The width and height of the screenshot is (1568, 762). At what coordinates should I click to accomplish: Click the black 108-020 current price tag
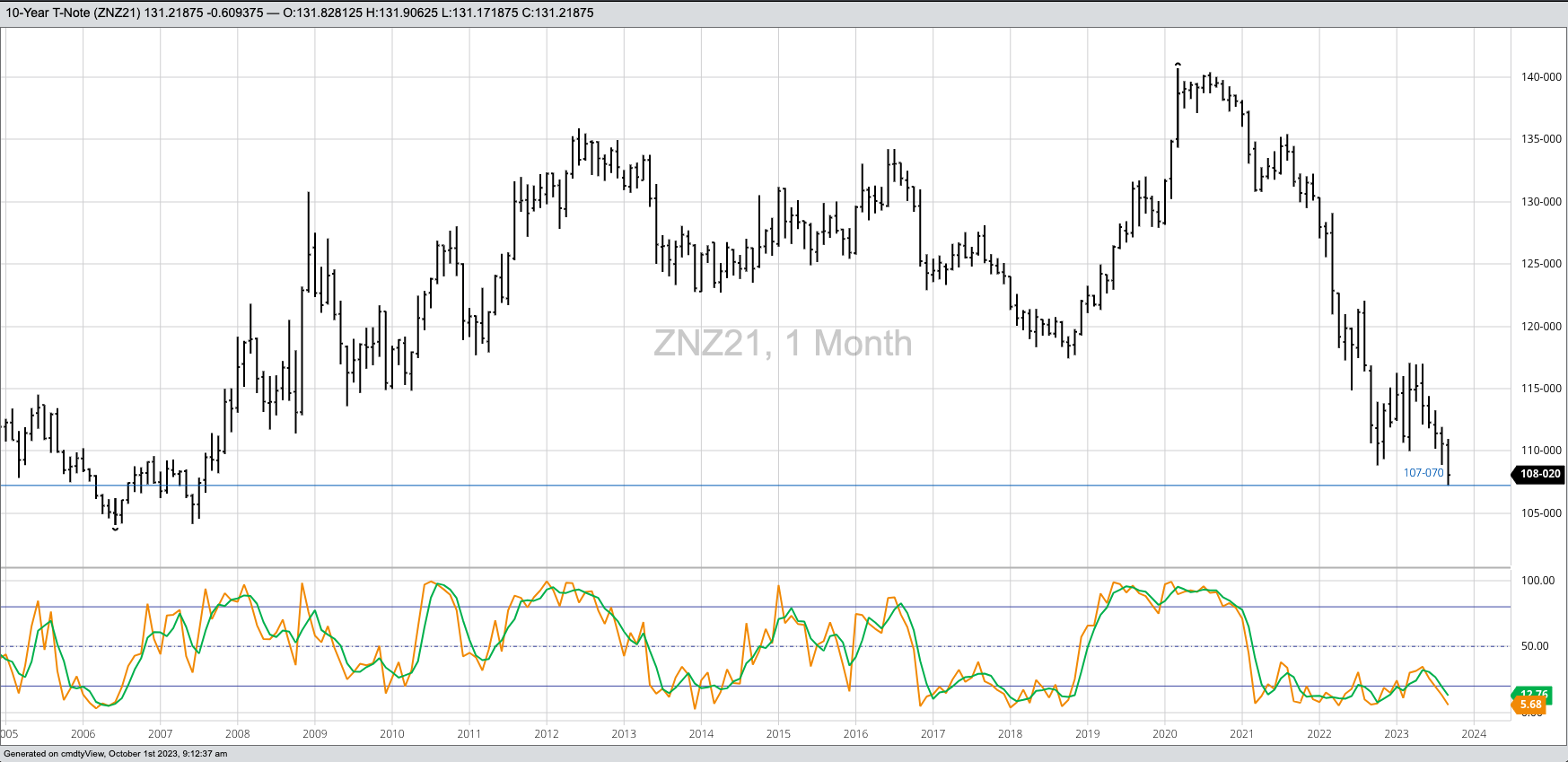tap(1540, 474)
